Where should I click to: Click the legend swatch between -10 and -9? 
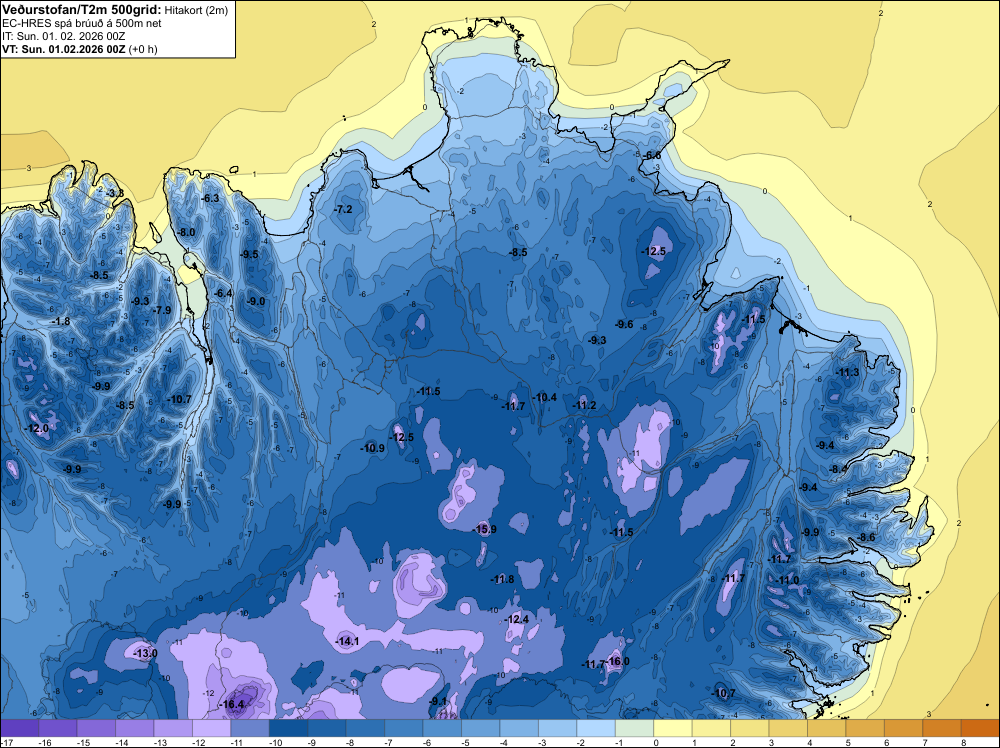point(288,728)
